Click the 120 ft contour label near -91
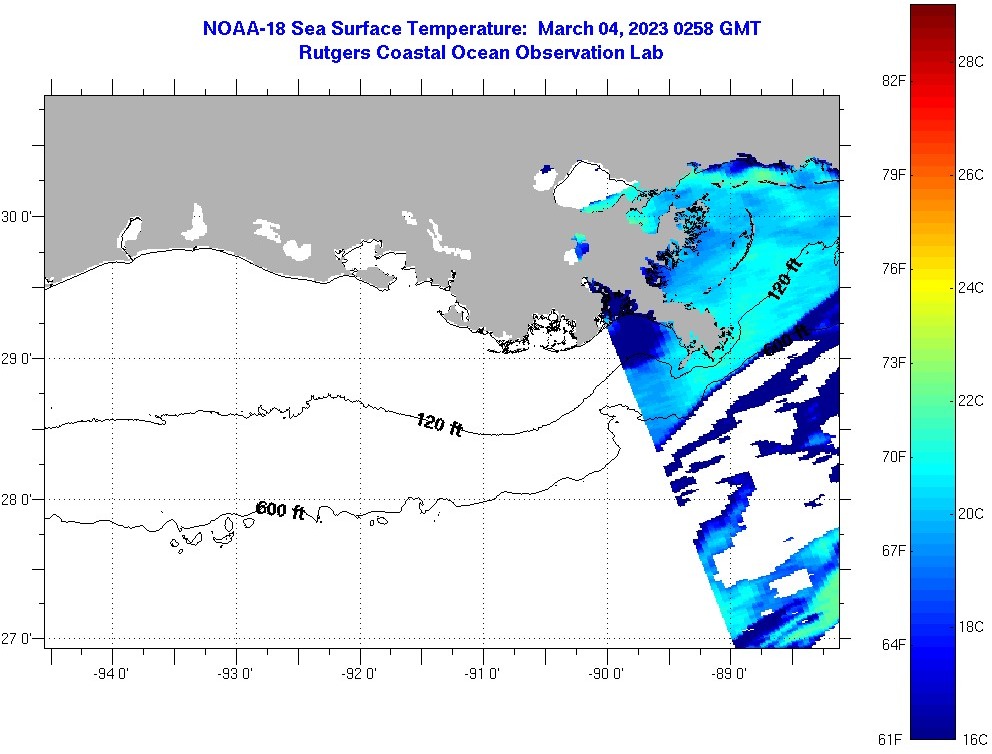This screenshot has width=992, height=754. [x=440, y=424]
